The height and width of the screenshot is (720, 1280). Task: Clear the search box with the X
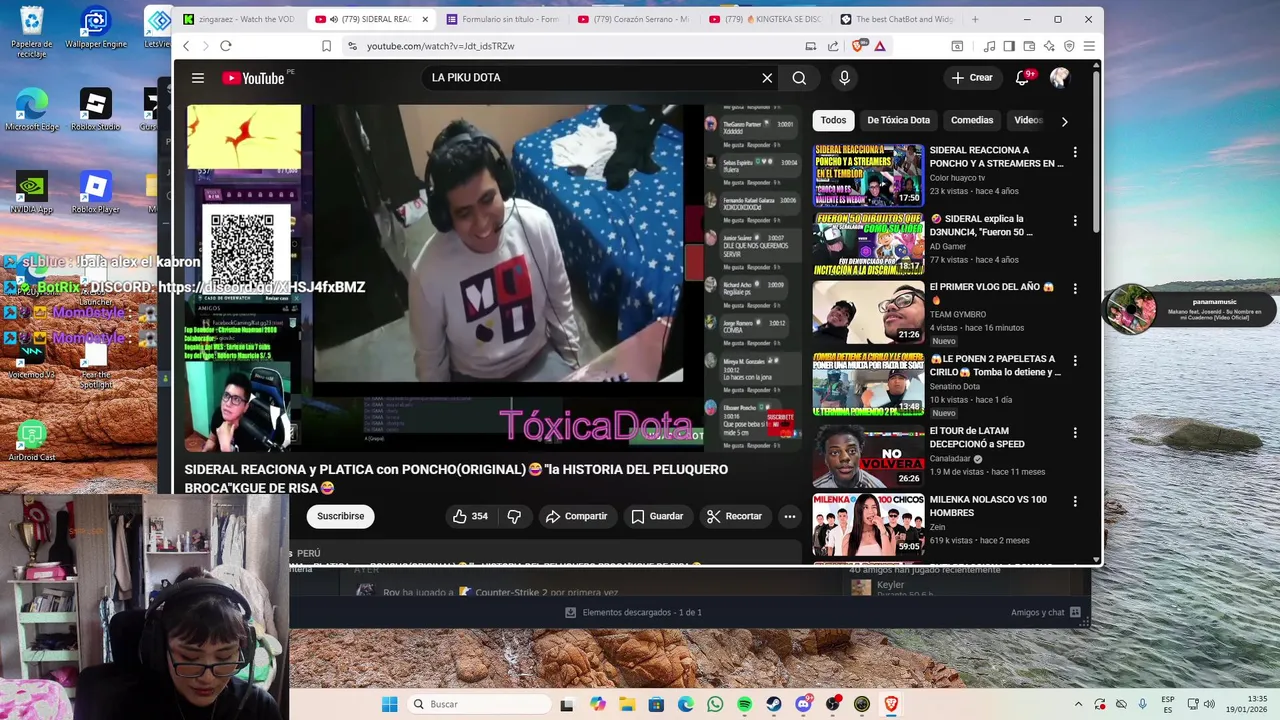pos(767,78)
